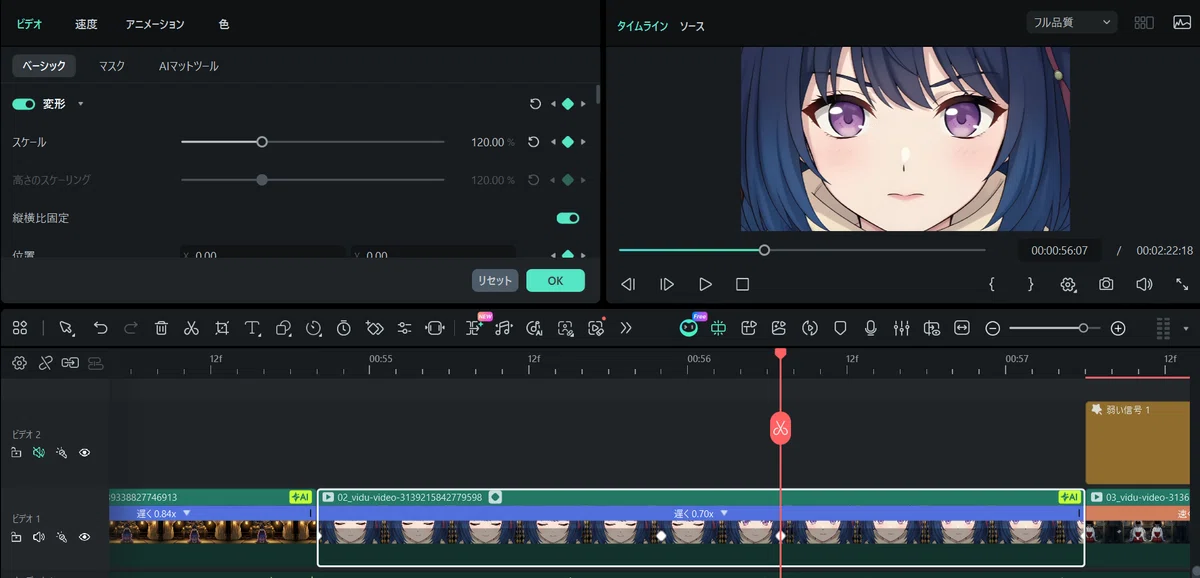Open the adjustment sliders tool
Viewport: 1200px width, 578px height.
tap(404, 327)
